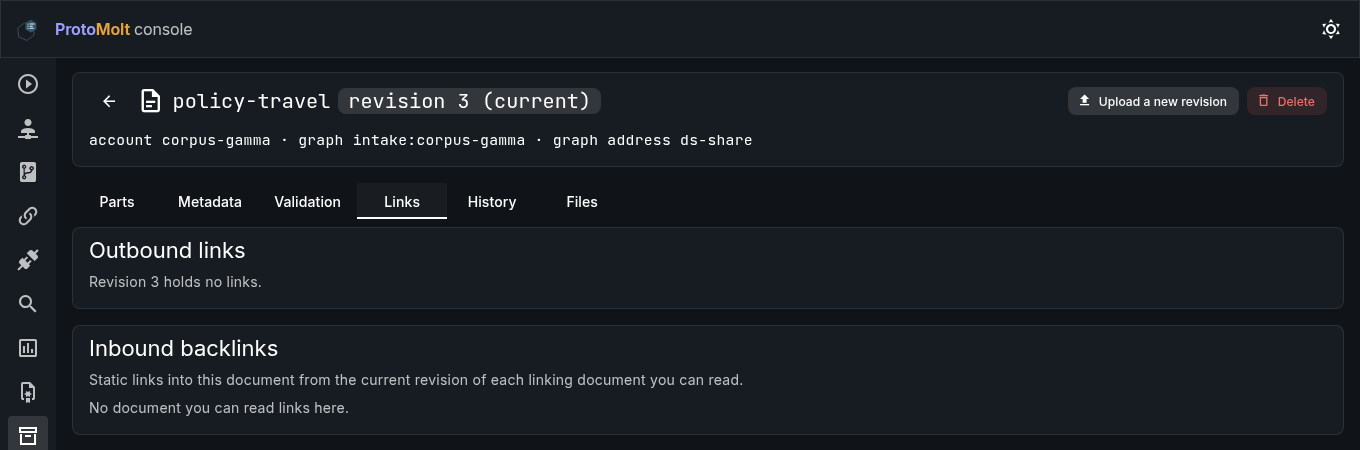
Task: Click Upload a new revision button
Action: [1154, 101]
